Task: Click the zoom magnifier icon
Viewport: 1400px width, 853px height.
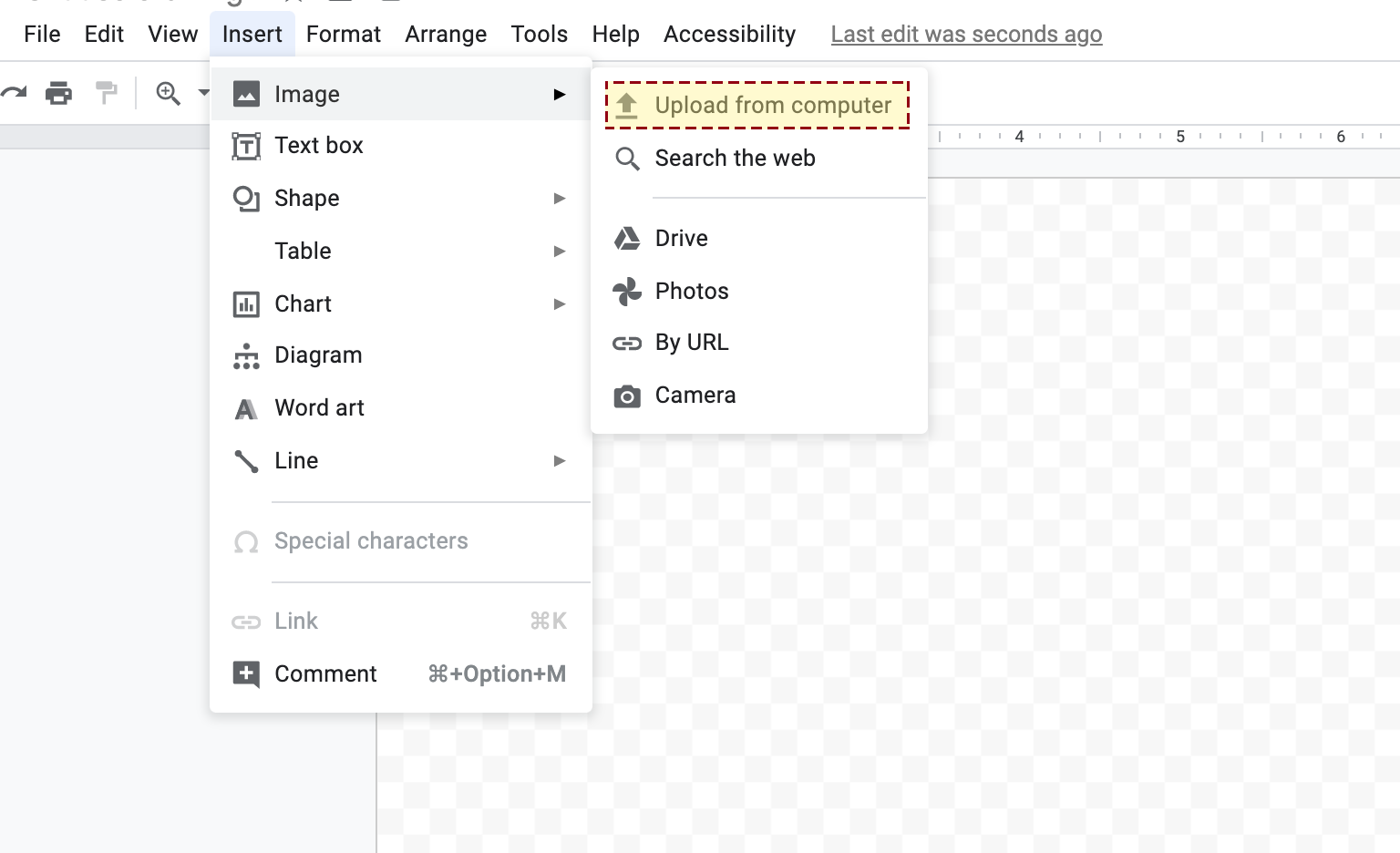Action: pos(168,93)
